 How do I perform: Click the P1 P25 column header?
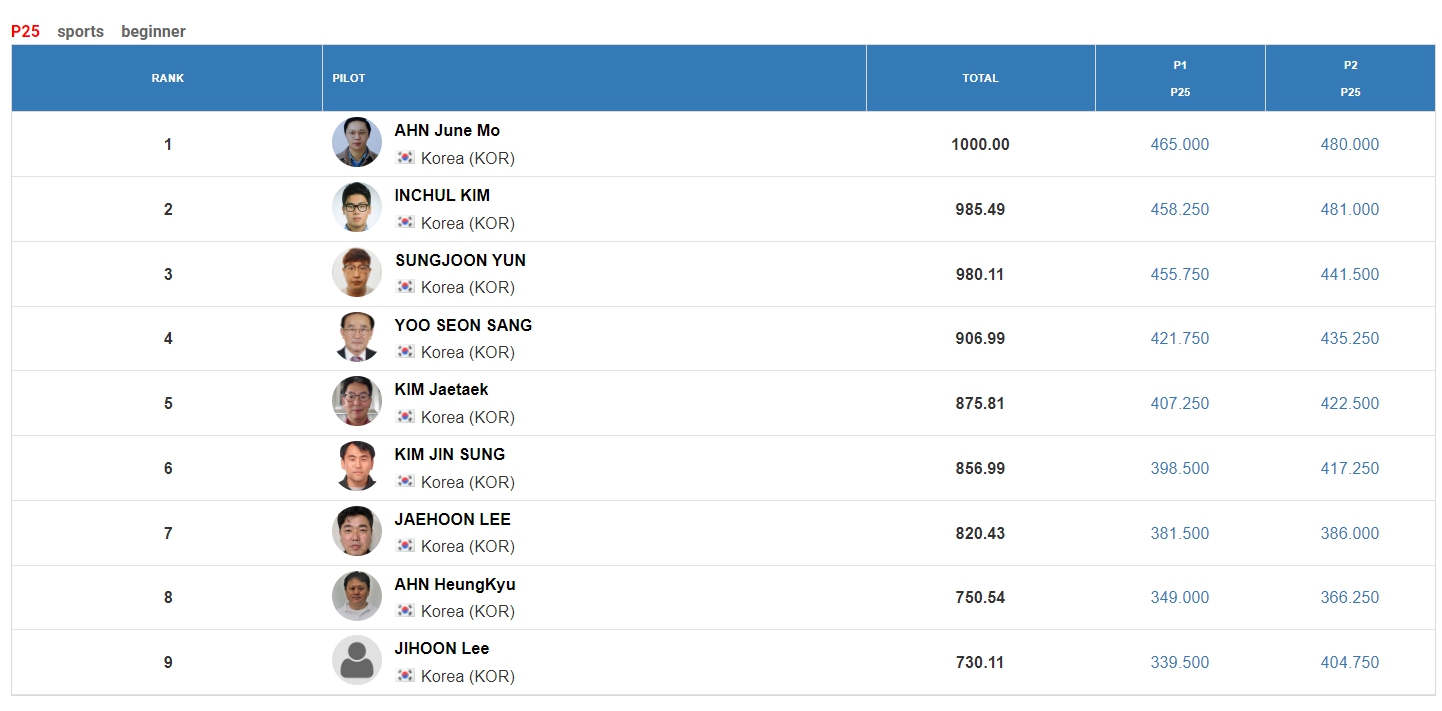tap(1180, 78)
